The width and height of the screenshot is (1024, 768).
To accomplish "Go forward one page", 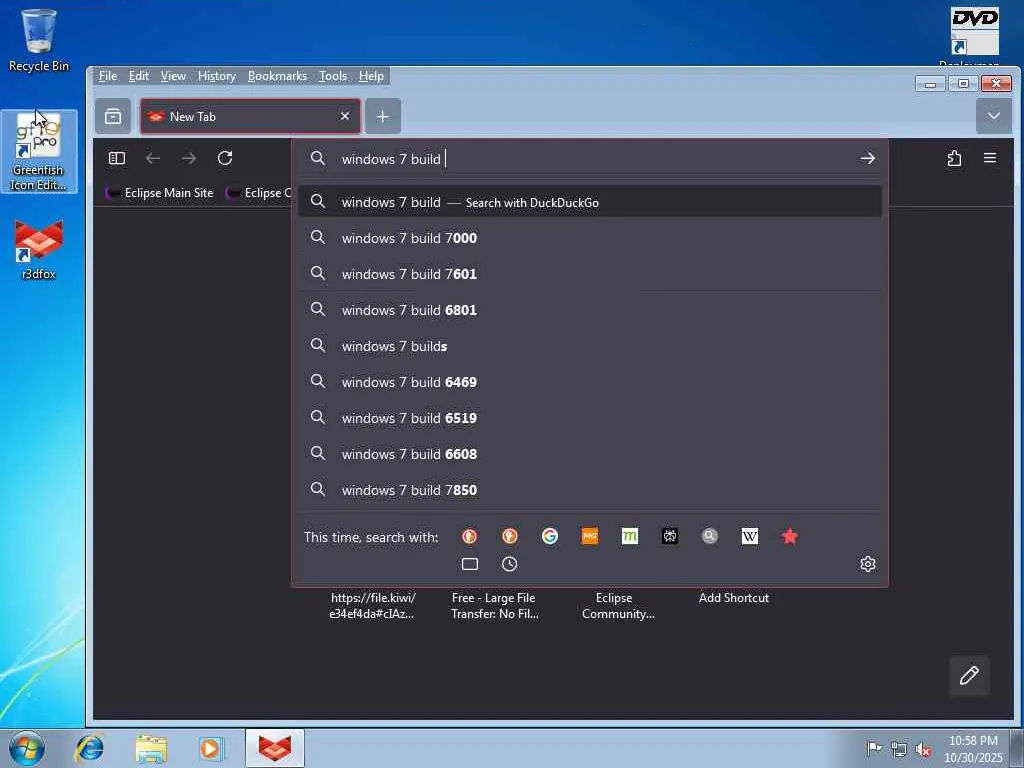I will [x=189, y=158].
